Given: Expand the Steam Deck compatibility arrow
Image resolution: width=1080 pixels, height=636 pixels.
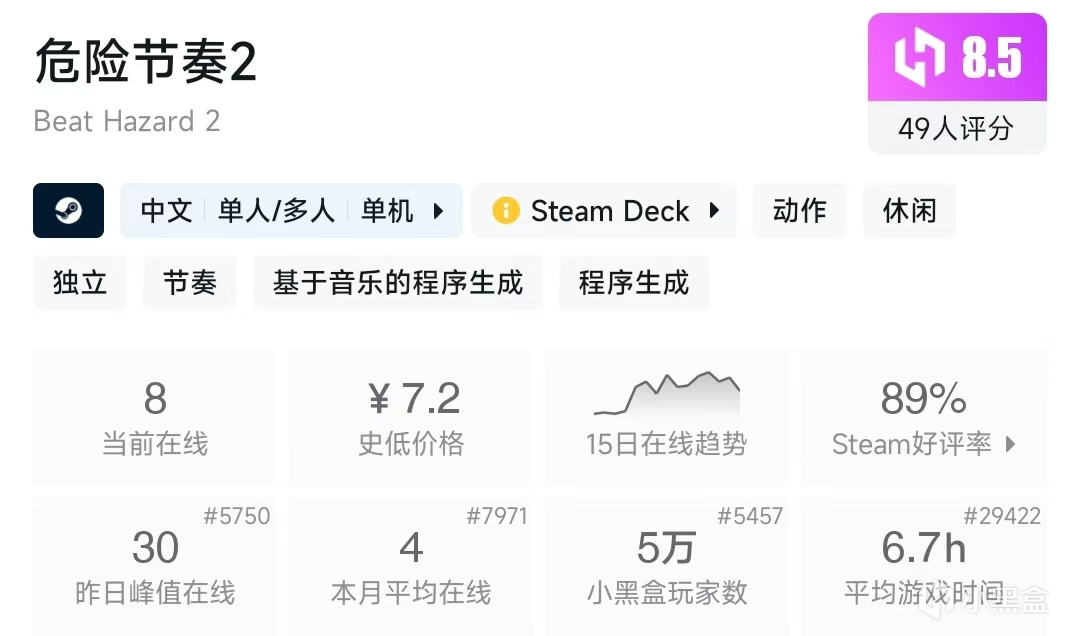Looking at the screenshot, I should 715,211.
